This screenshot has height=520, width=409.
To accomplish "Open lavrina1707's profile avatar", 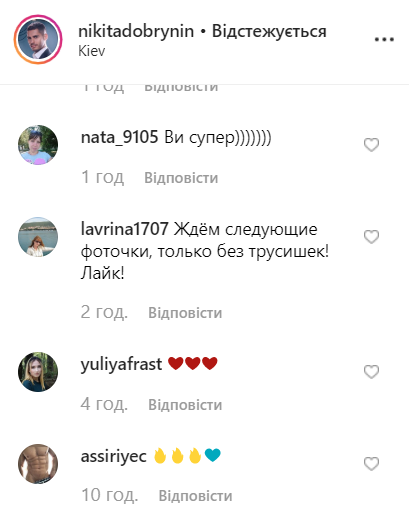I will point(38,237).
